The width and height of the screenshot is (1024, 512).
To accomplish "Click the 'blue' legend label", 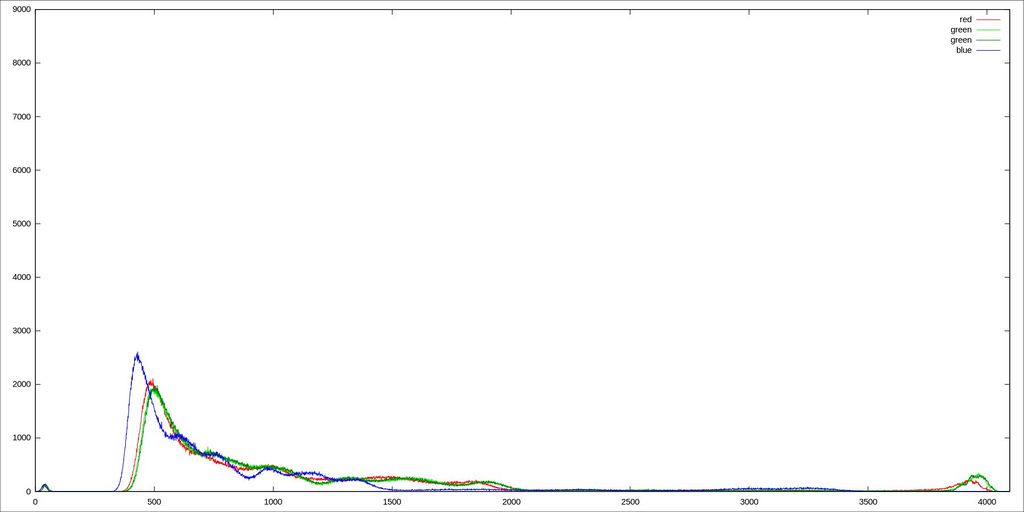I will click(963, 50).
